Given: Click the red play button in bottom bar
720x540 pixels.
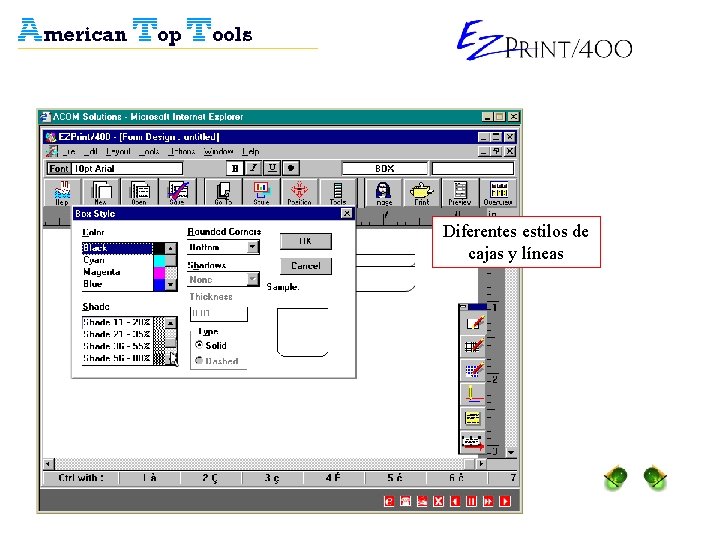Looking at the screenshot, I should click(x=505, y=501).
